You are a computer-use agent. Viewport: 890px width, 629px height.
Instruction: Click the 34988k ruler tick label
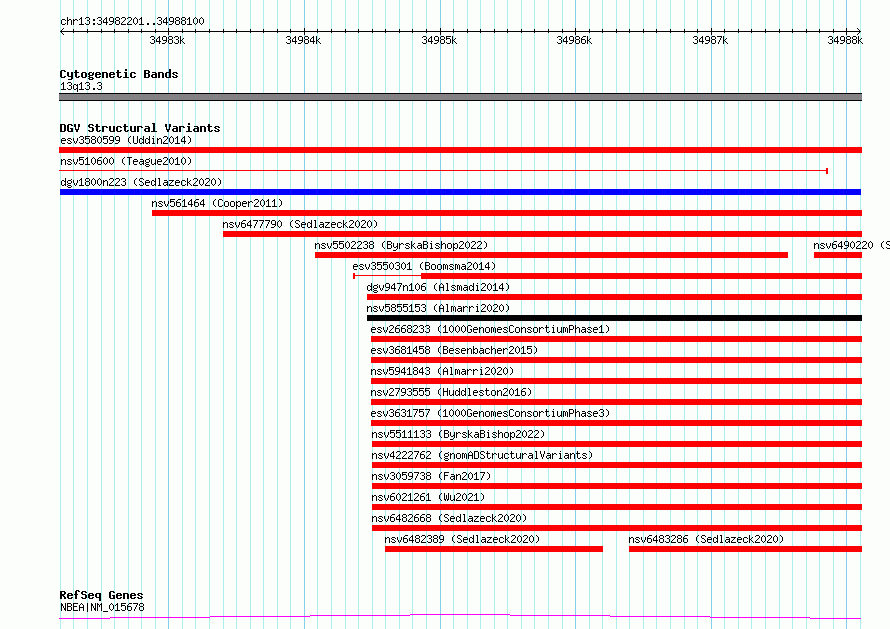pyautogui.click(x=845, y=40)
